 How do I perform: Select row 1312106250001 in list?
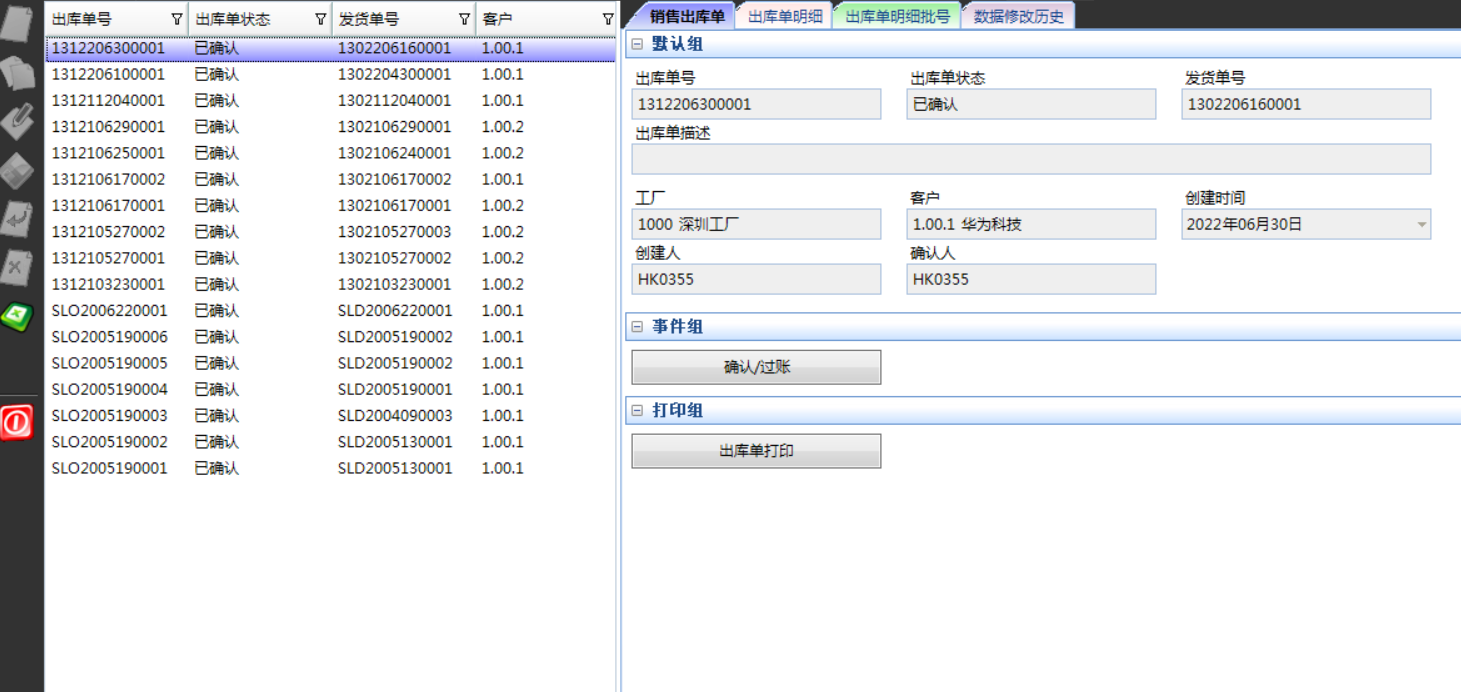coord(330,153)
